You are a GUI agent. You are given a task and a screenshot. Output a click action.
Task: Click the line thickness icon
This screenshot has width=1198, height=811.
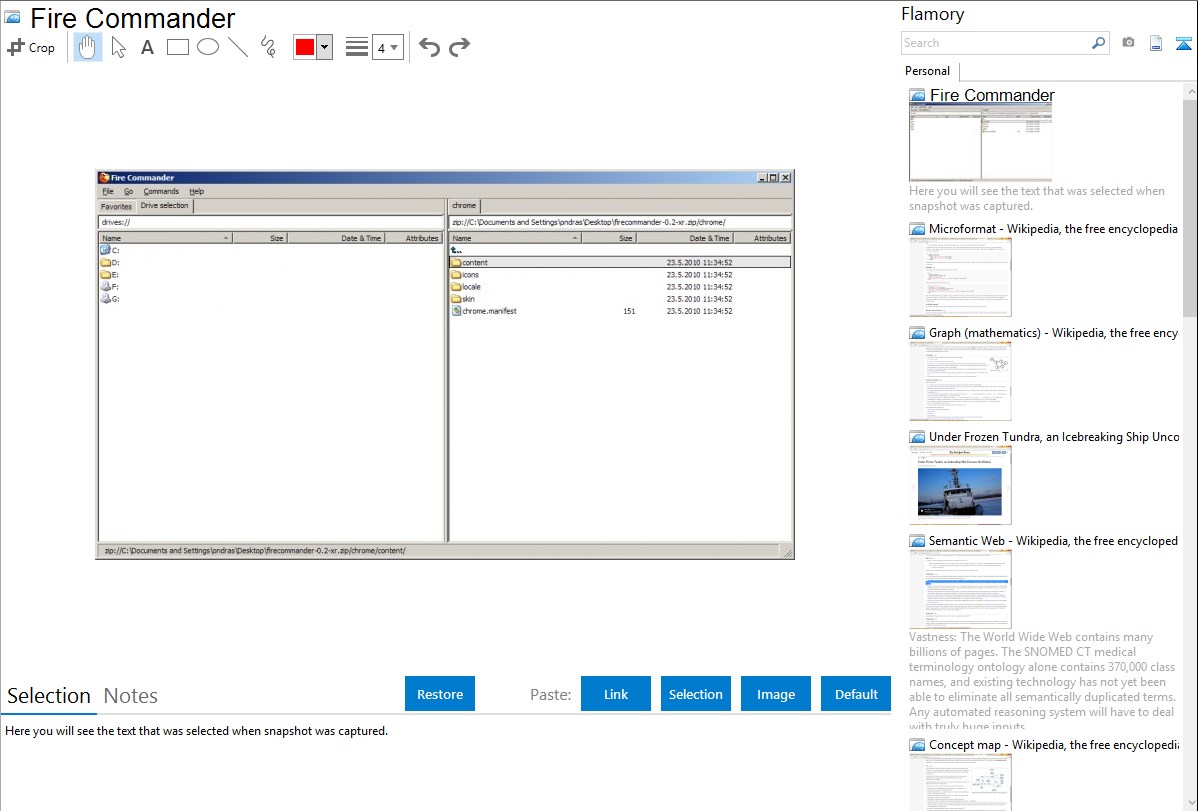tap(356, 47)
